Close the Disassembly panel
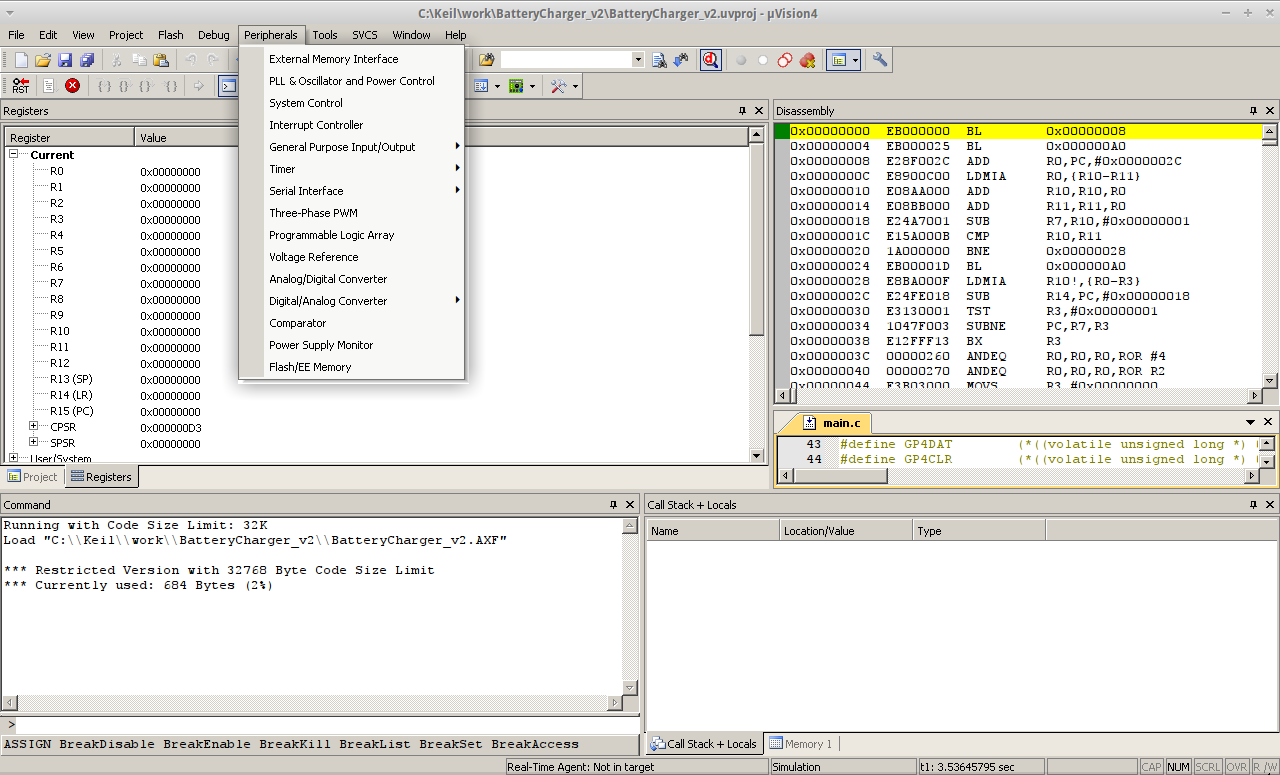 (1268, 111)
